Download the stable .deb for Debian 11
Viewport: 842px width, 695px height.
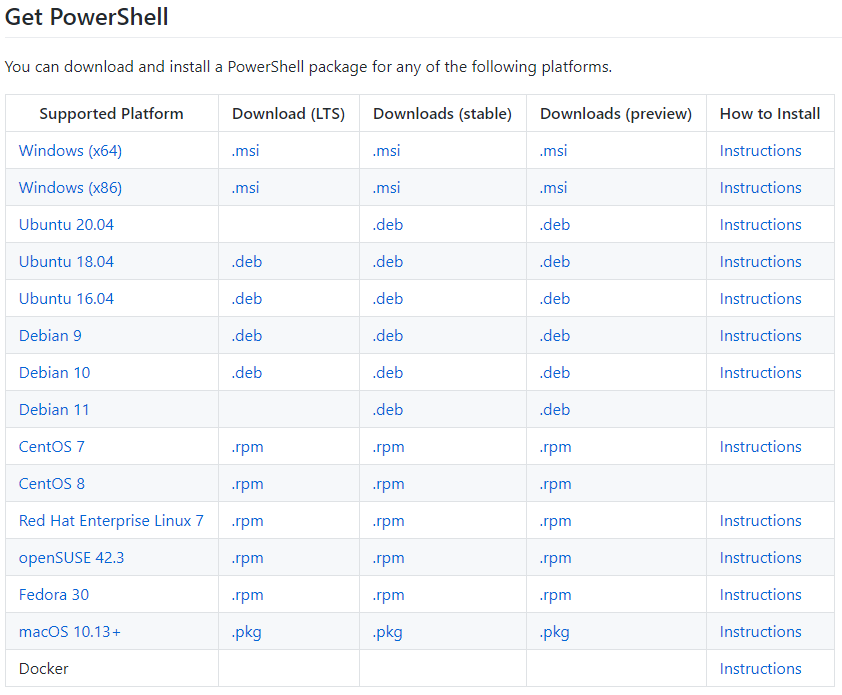tap(388, 409)
